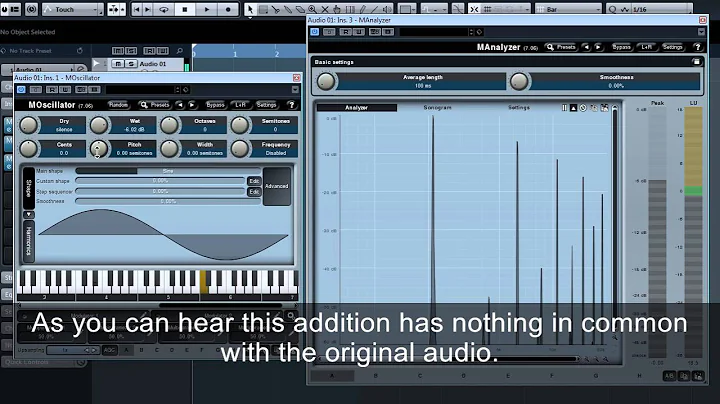
Task: Select the Glue tool
Action: (288, 9)
